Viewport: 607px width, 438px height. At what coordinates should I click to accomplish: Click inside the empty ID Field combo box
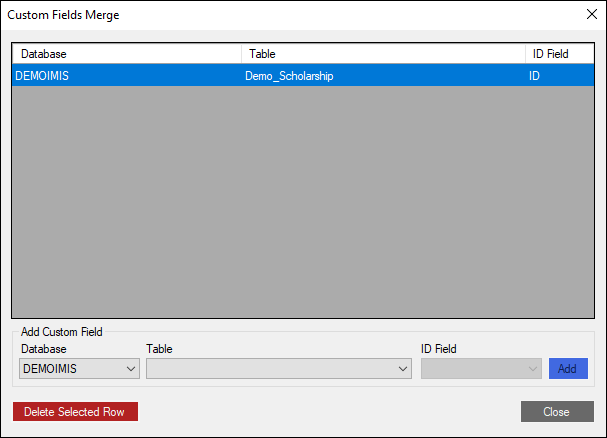pos(472,369)
